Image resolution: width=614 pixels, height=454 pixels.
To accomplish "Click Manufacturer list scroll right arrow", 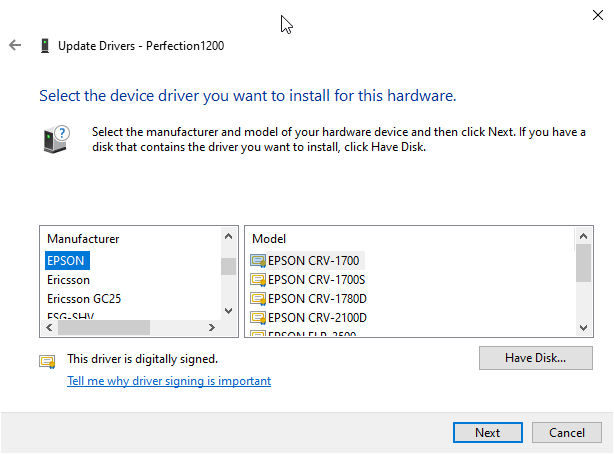I will 212,327.
